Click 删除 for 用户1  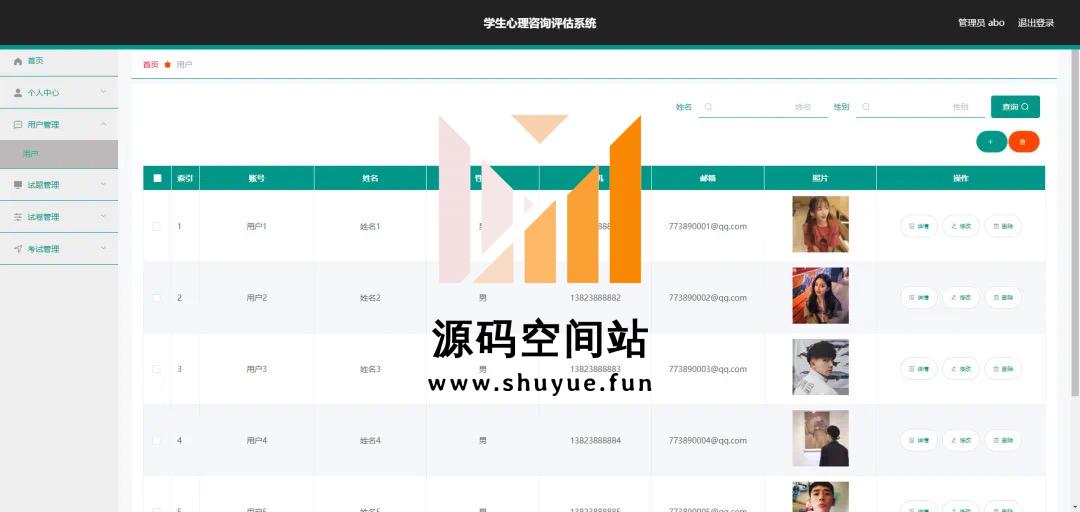1003,226
